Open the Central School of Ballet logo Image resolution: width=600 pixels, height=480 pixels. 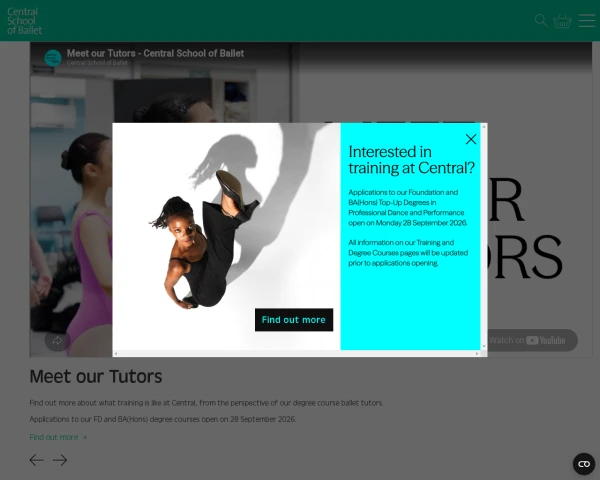point(24,21)
